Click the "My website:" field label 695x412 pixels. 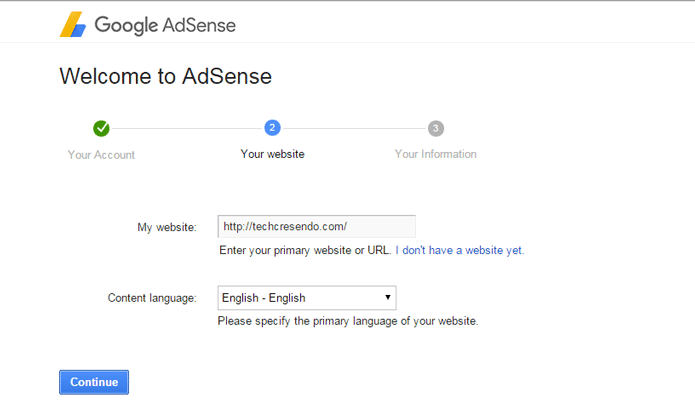coord(167,227)
